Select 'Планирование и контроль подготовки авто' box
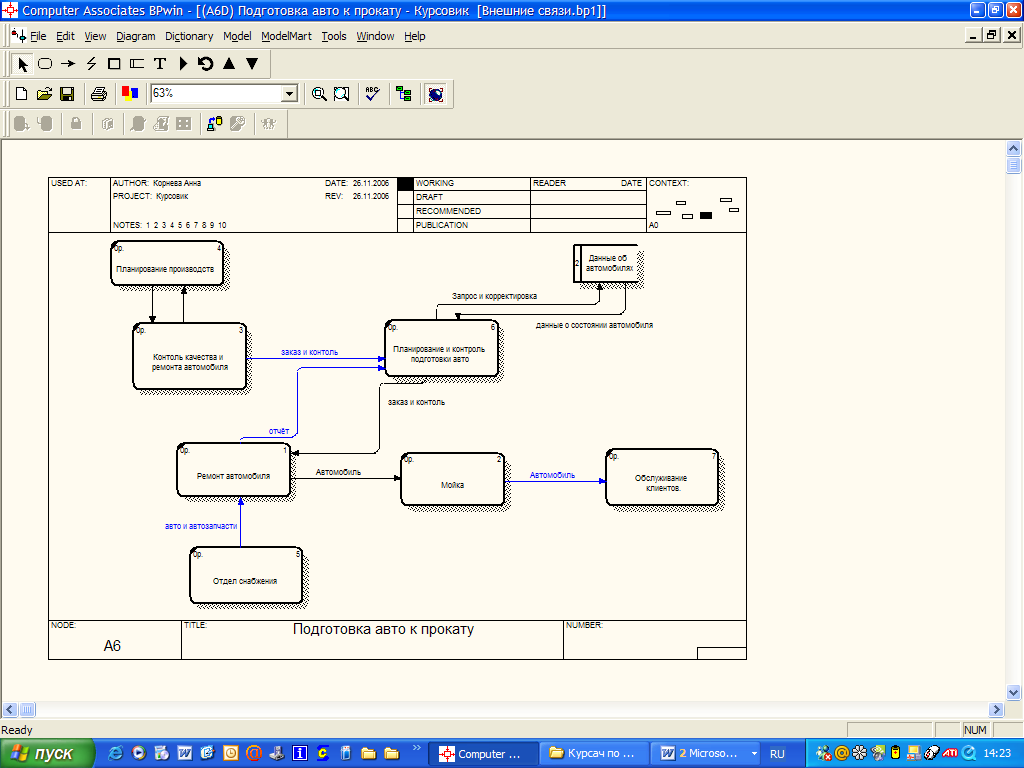 pos(441,348)
